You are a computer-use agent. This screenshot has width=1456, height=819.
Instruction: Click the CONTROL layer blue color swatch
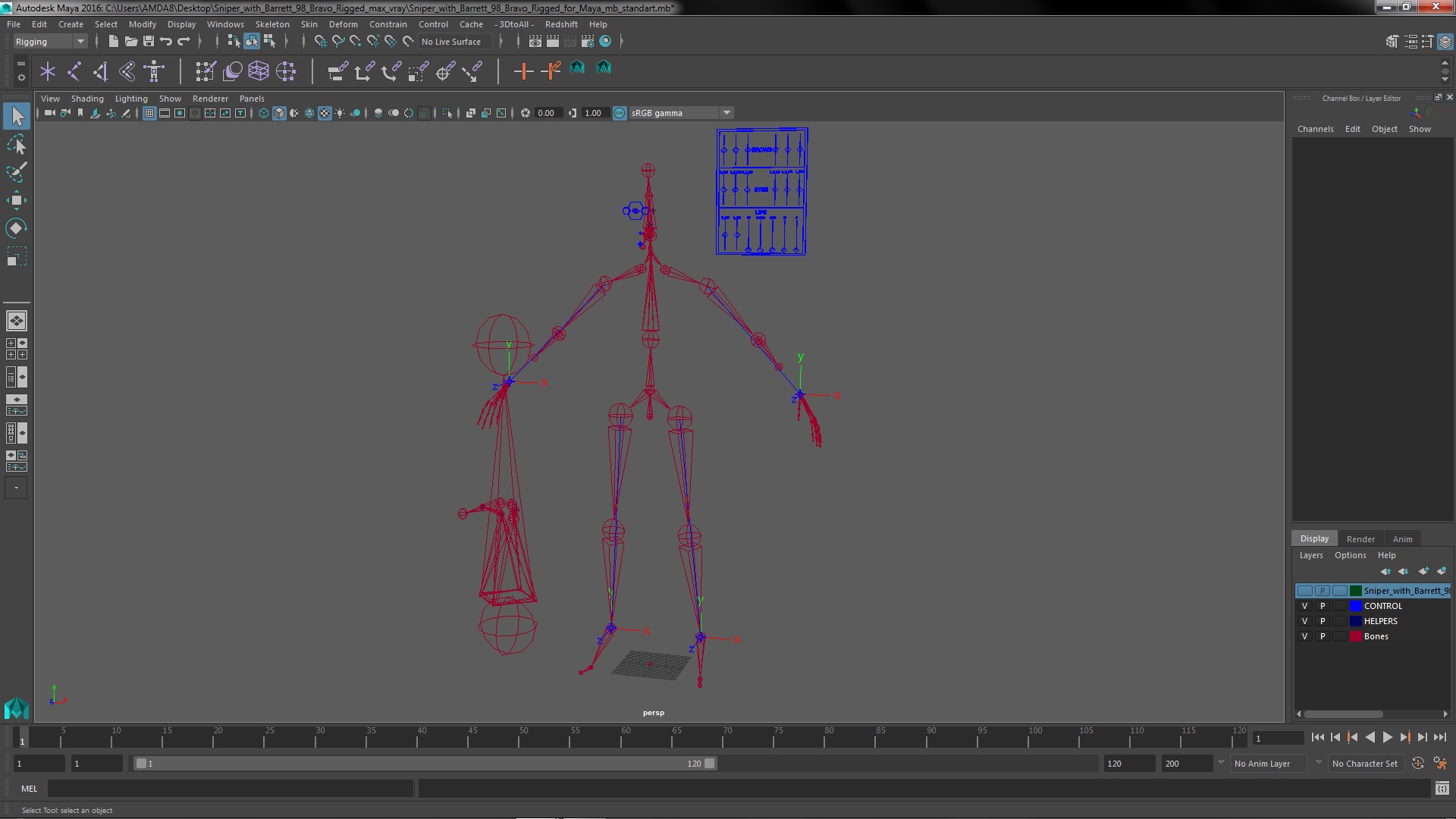point(1356,606)
